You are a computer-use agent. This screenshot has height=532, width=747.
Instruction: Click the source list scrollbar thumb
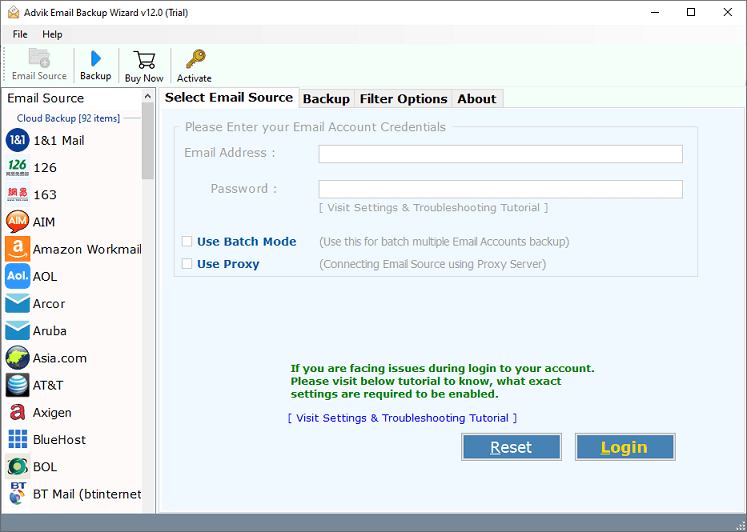pos(148,141)
